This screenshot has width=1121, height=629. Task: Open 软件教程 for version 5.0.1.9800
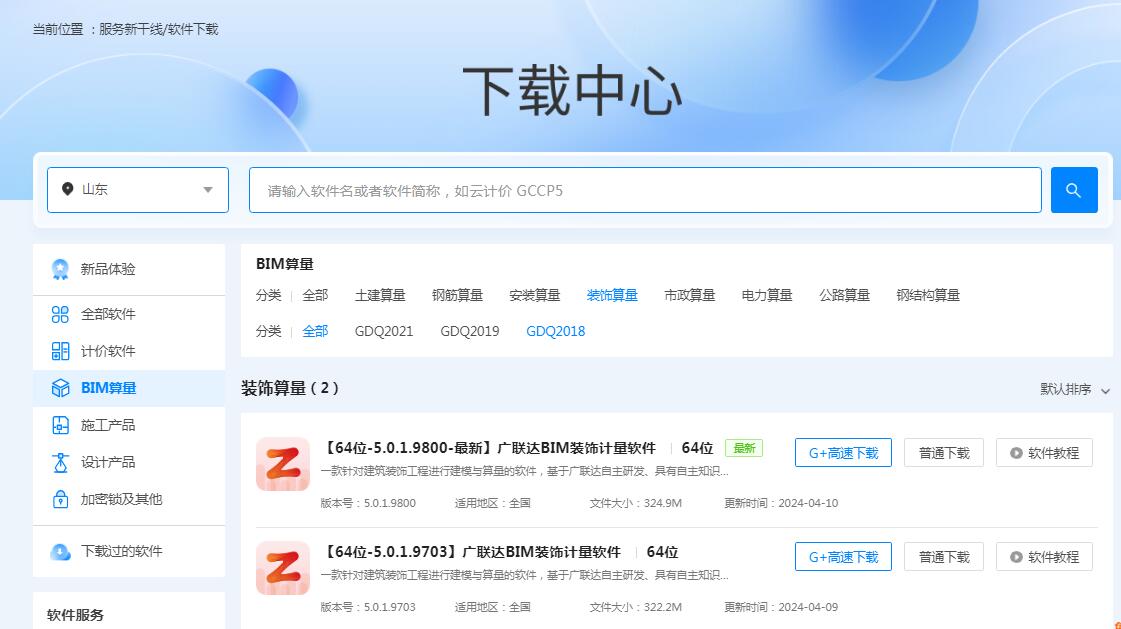pyautogui.click(x=1045, y=453)
